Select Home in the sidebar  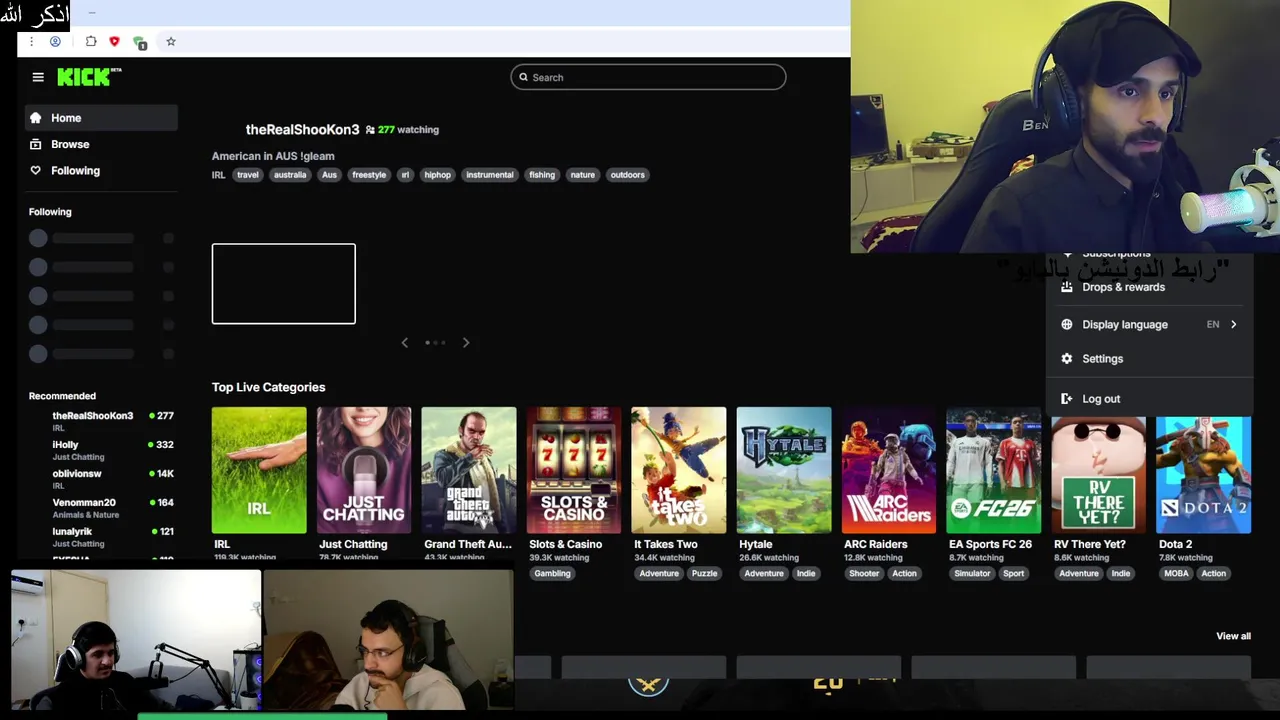point(101,118)
